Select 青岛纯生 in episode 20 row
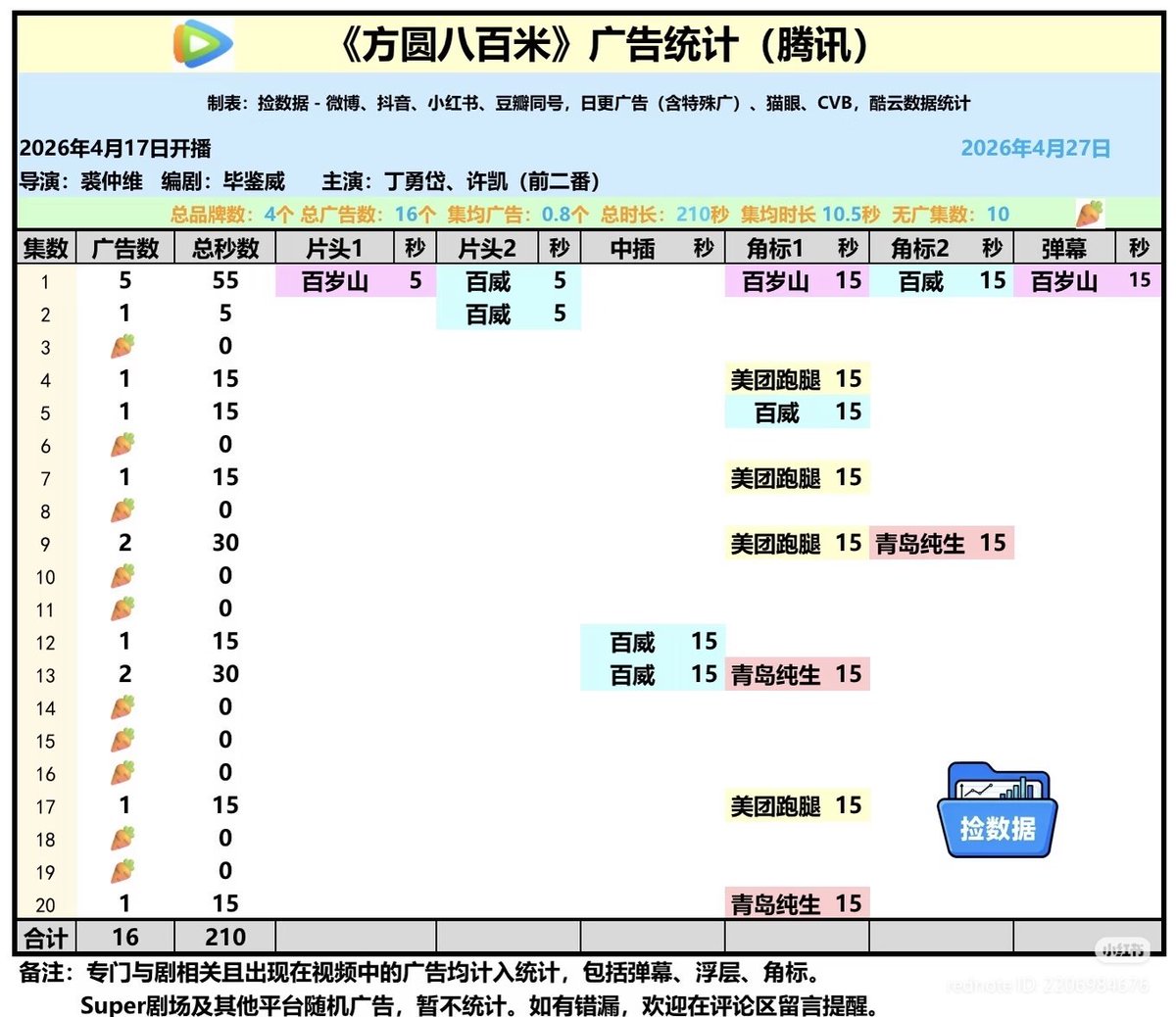This screenshot has width=1176, height=1017. [775, 904]
